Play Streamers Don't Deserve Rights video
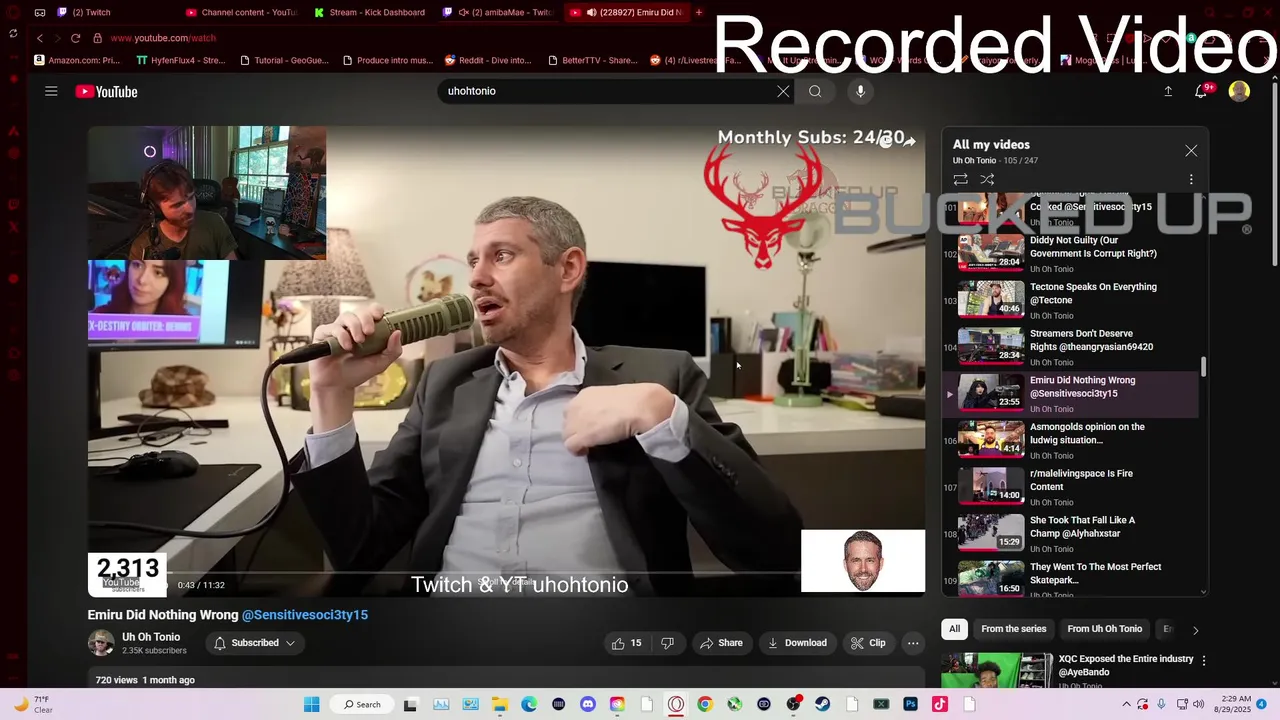Screen dimensions: 1280x720 pyautogui.click(x=1070, y=347)
